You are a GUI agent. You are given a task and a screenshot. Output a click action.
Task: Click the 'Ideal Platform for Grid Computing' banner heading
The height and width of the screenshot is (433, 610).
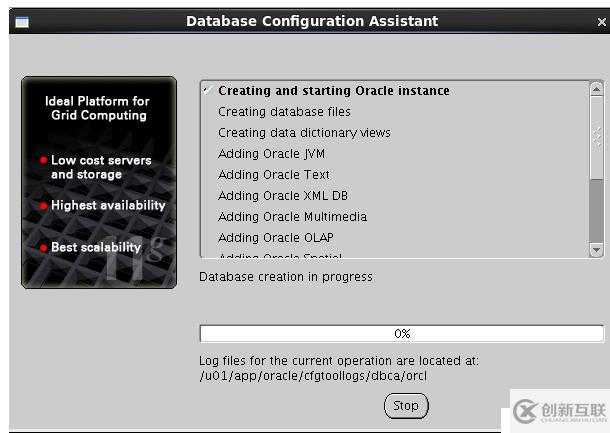pos(98,108)
